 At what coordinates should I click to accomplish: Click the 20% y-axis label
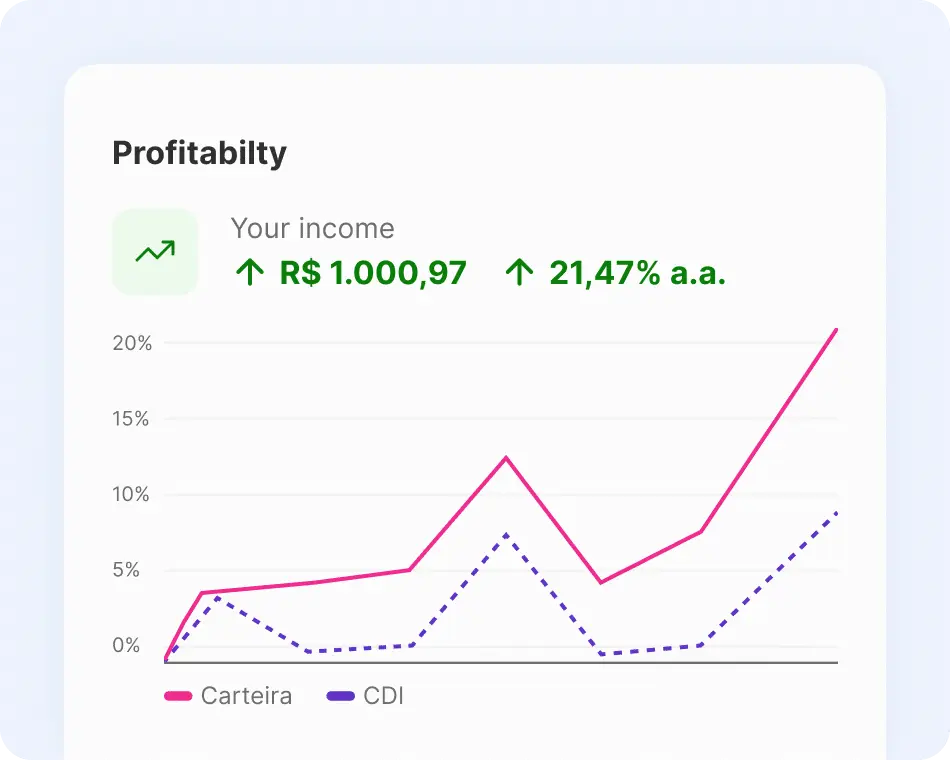point(131,343)
